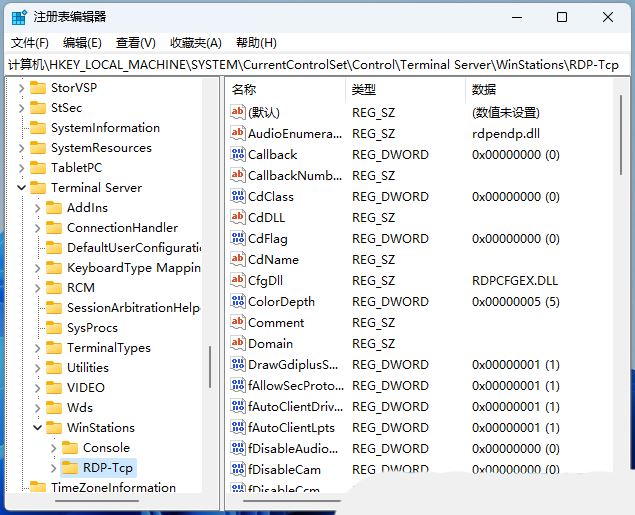Expand the ConnectionHandler subkey arrow
This screenshot has height=515, width=635.
click(38, 228)
